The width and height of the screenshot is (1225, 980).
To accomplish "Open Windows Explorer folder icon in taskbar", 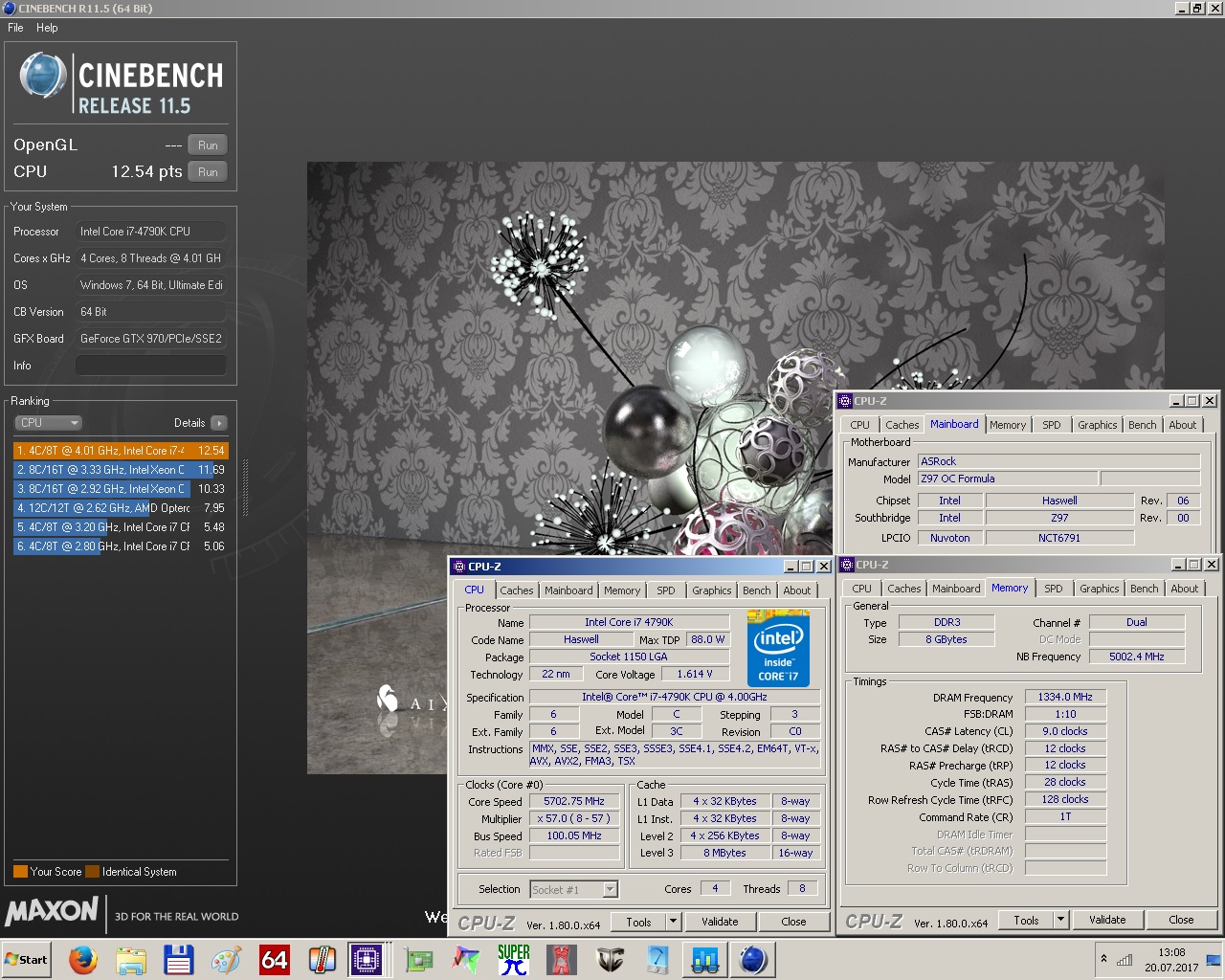I will (x=131, y=960).
